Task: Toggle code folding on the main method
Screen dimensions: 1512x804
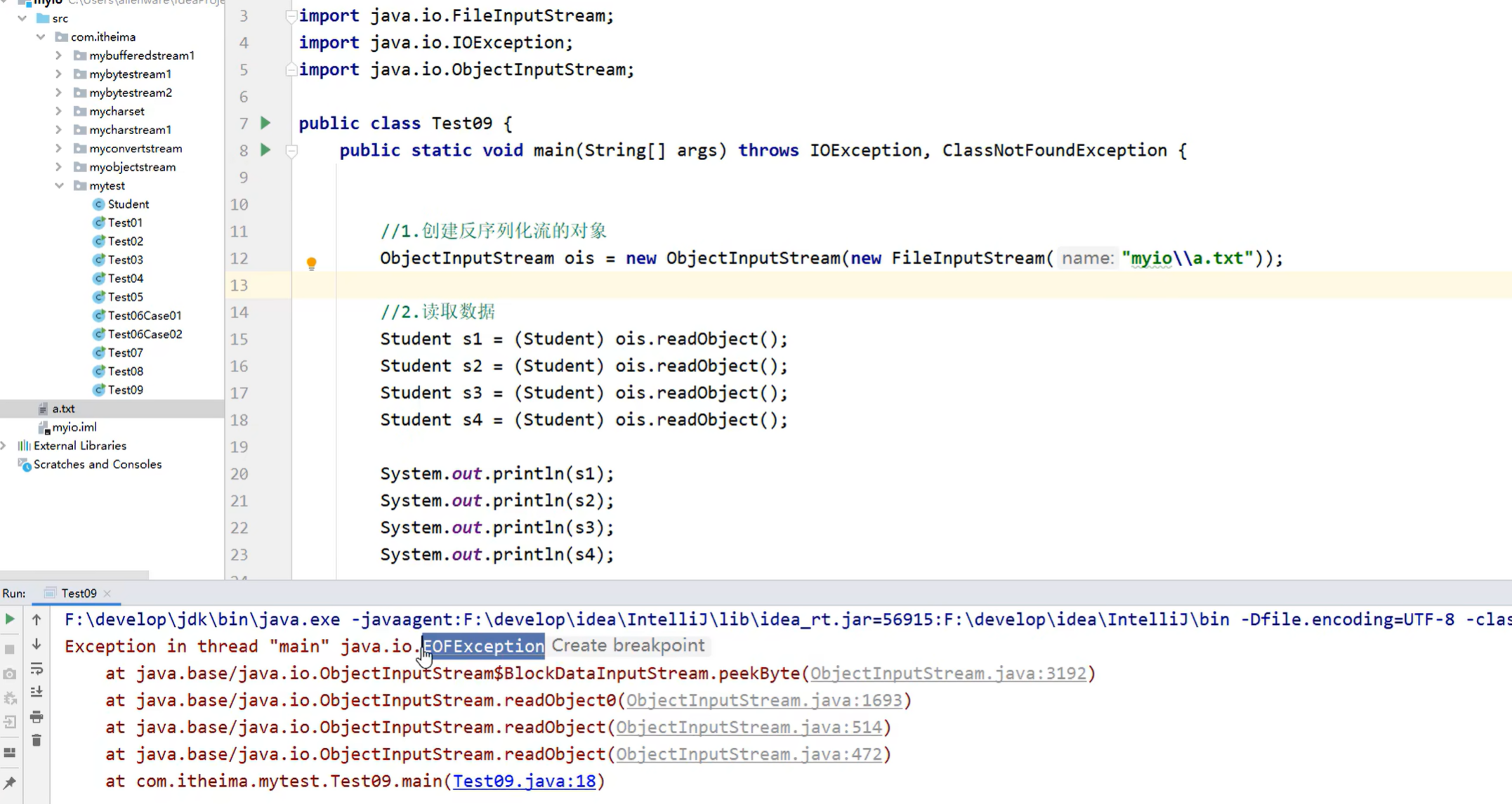Action: (291, 150)
